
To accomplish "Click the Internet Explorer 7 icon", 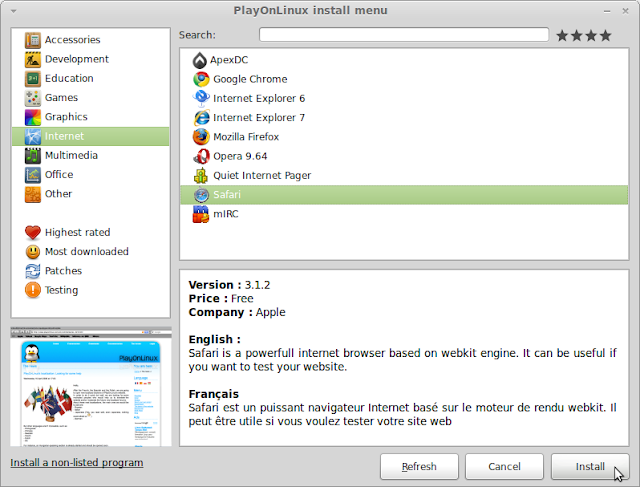I will coord(201,118).
